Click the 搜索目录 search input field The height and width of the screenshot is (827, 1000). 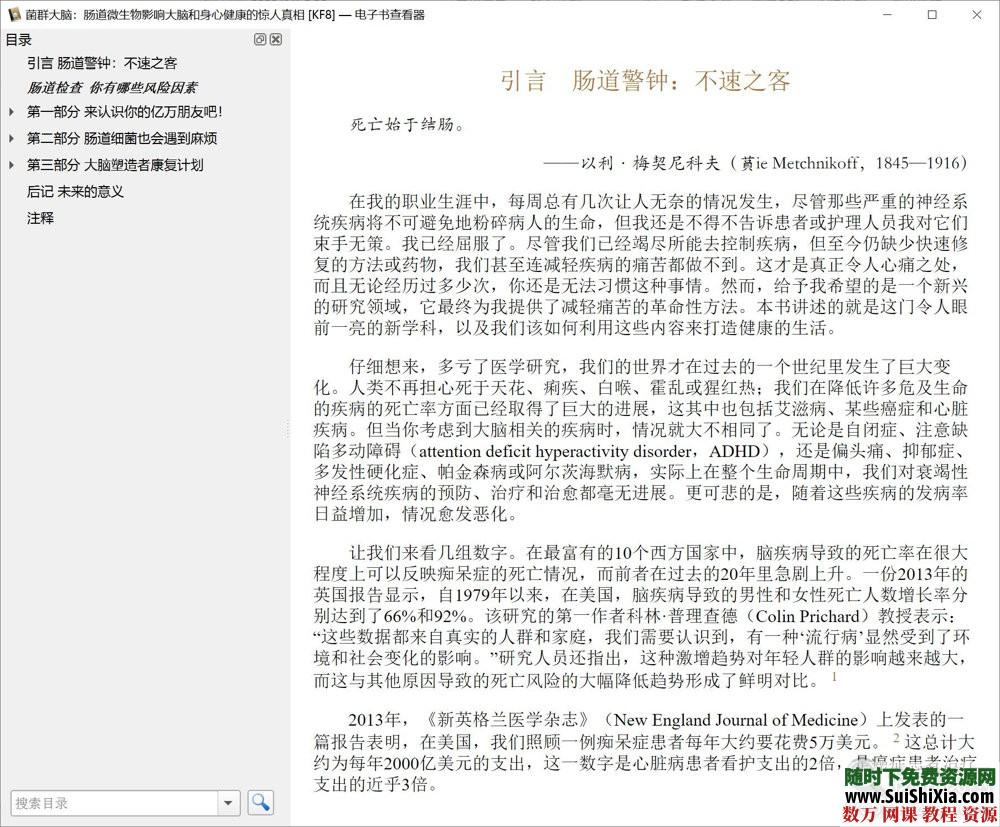click(110, 802)
